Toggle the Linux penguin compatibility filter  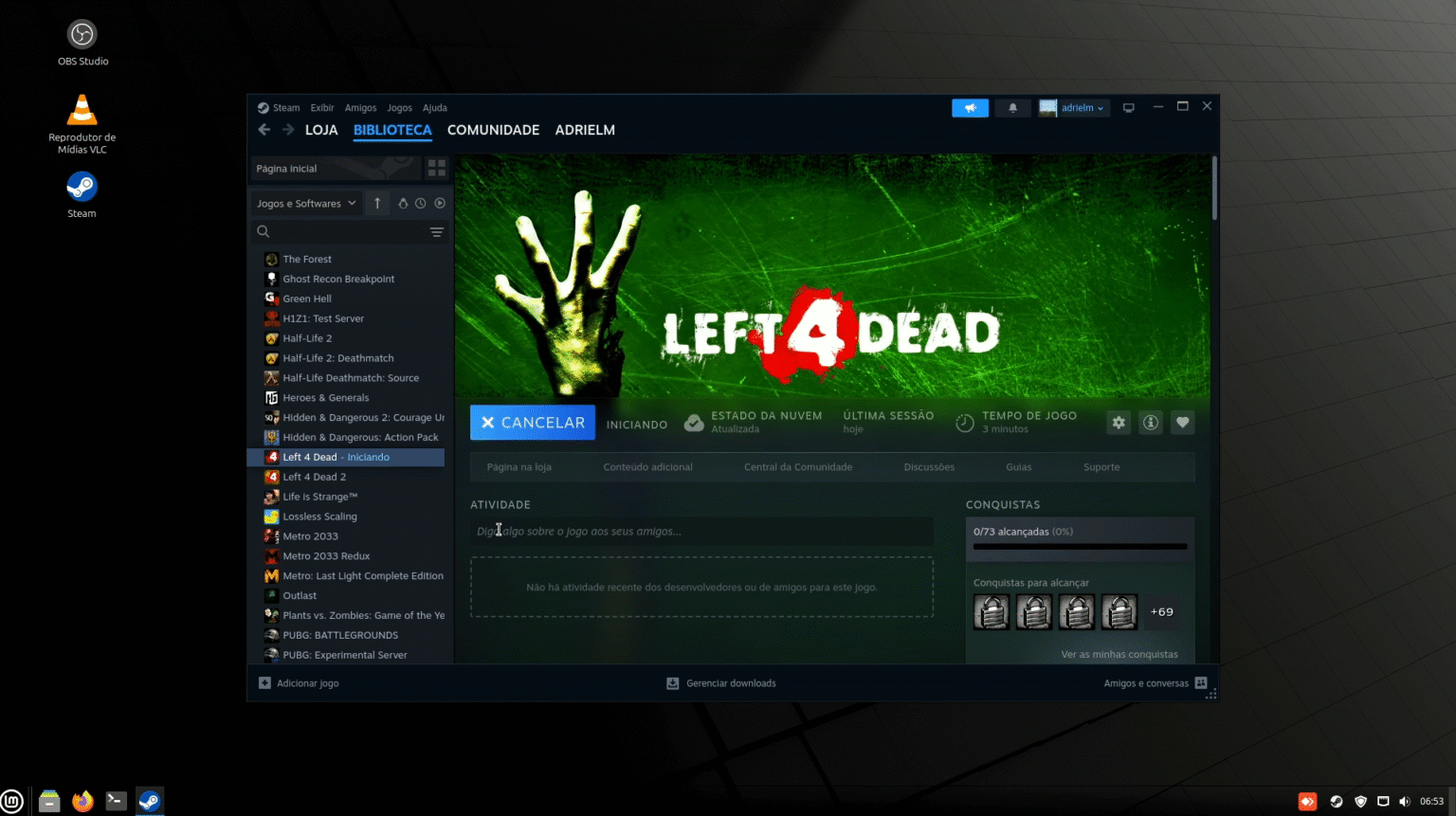pos(403,203)
